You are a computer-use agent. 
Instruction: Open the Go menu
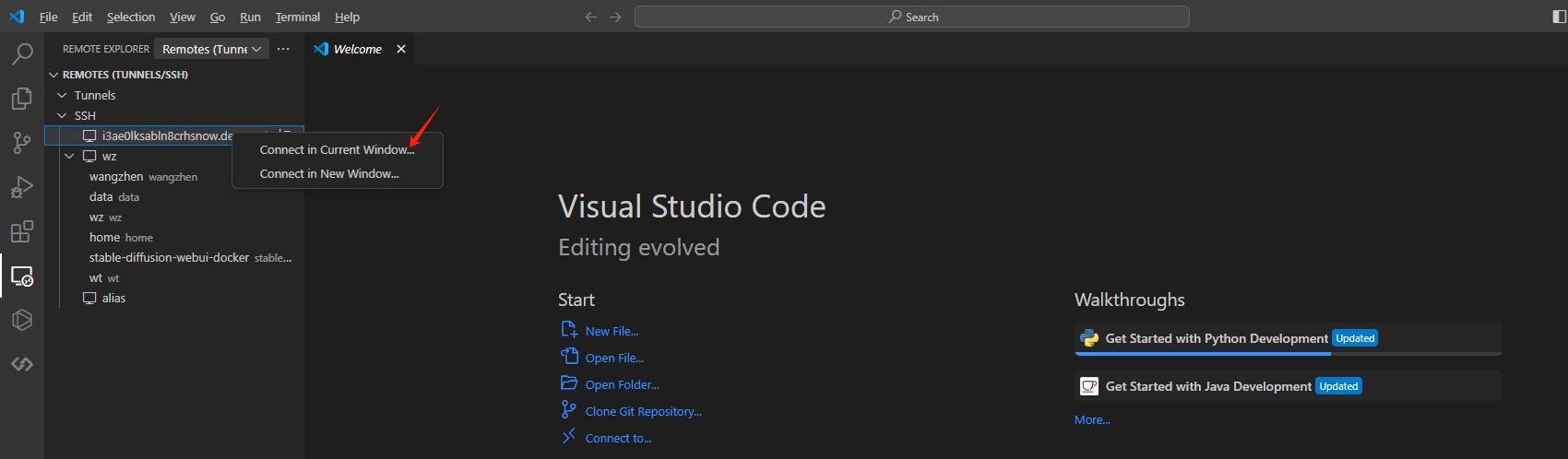[x=218, y=17]
